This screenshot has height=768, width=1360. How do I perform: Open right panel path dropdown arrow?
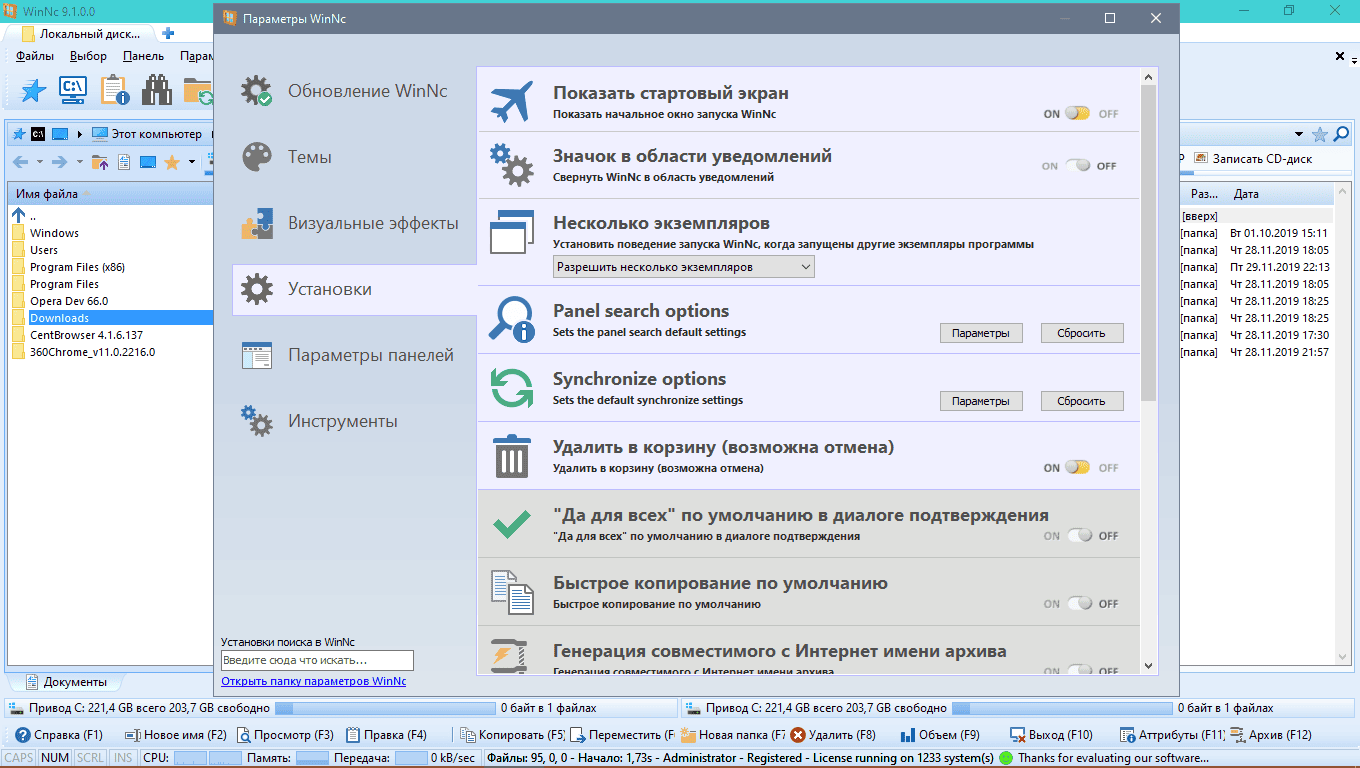coord(1299,134)
